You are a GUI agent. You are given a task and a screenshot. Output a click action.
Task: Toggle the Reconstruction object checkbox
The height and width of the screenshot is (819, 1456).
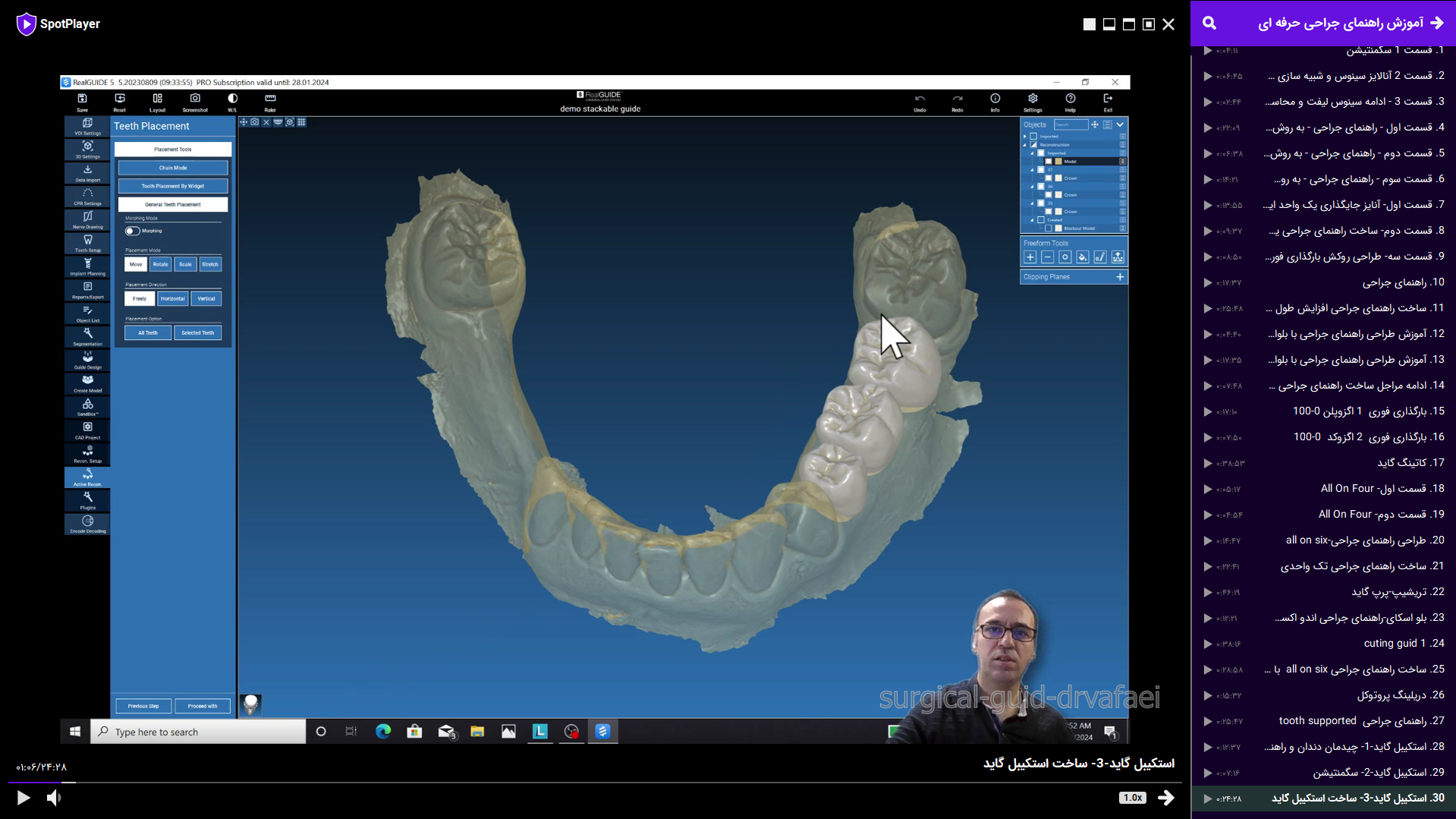1033,145
